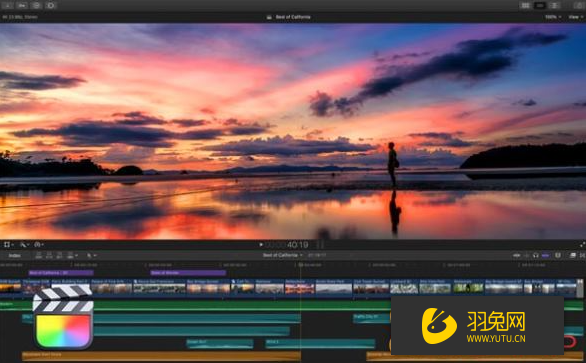The height and width of the screenshot is (363, 586).
Task: Select the orange music clip at bottom left
Action: tap(161, 356)
